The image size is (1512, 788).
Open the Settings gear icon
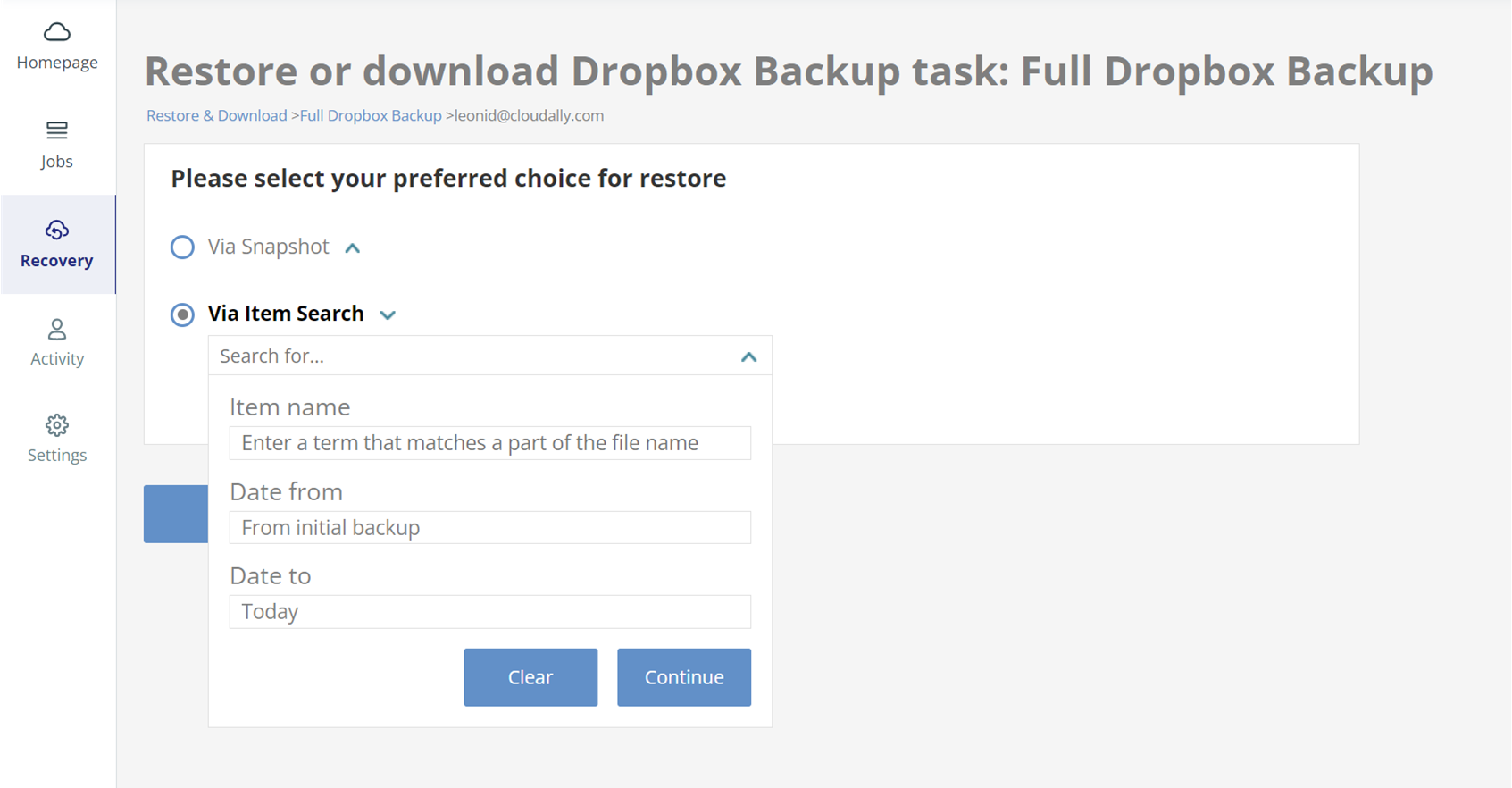[57, 425]
